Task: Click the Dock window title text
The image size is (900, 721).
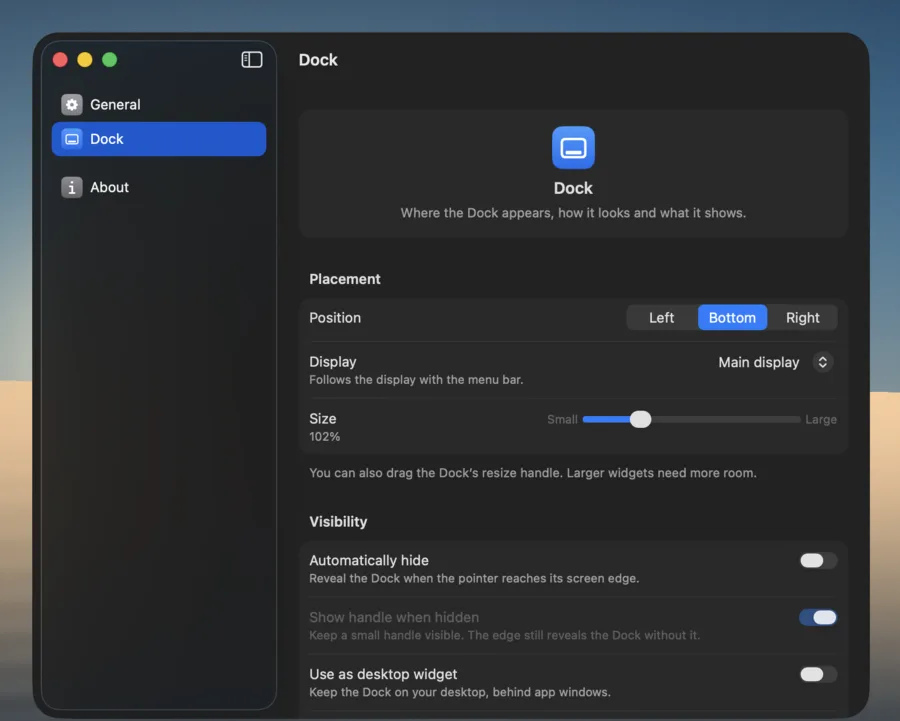Action: coord(318,60)
